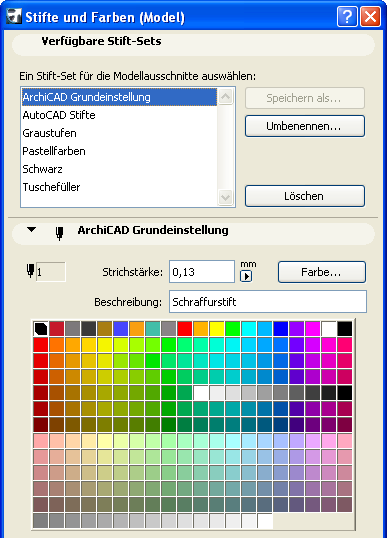Select the bright green swatch in top row

pyautogui.click(x=233, y=329)
